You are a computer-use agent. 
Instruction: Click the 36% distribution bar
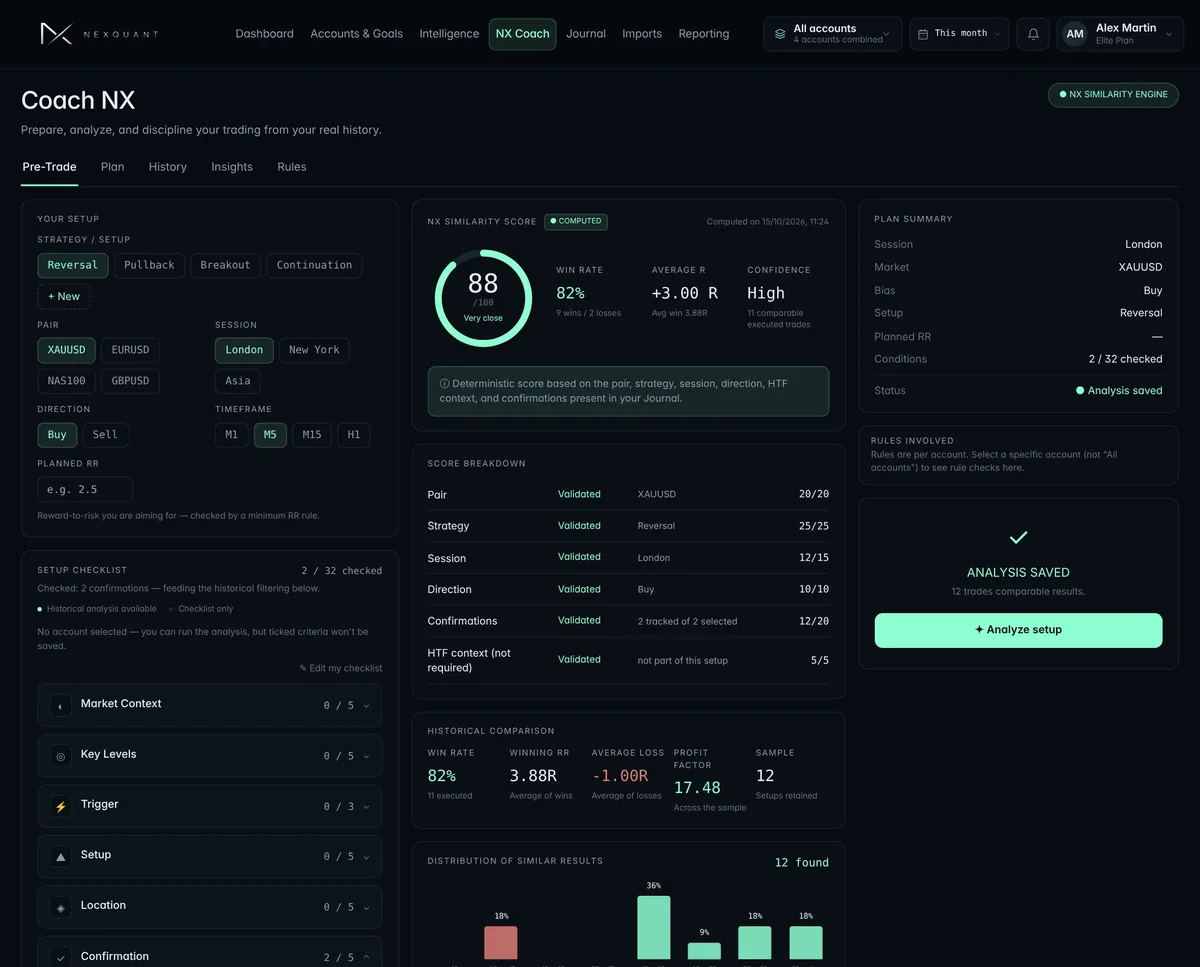point(654,928)
